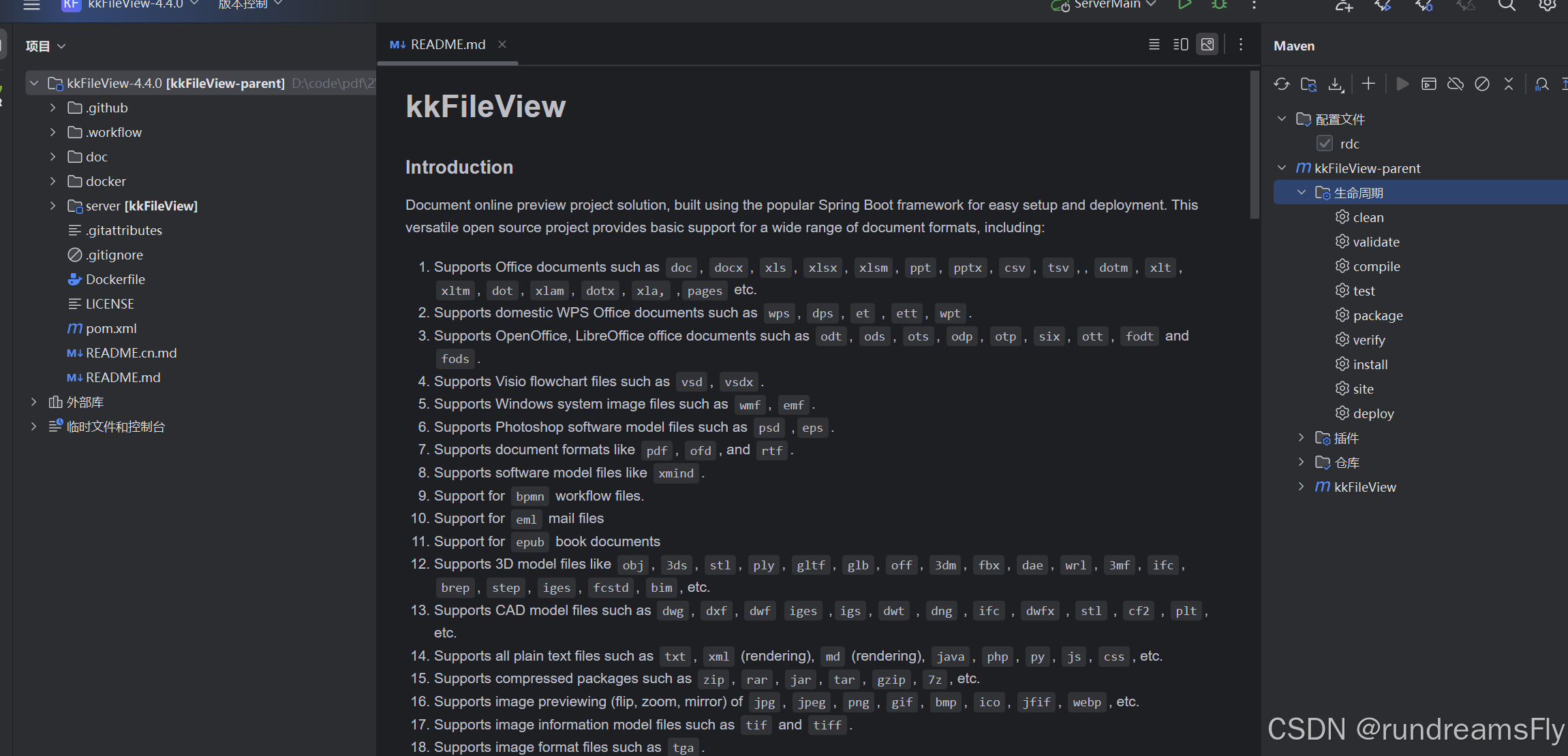Open the main hamburger menu
The height and width of the screenshot is (756, 1568).
(x=32, y=5)
